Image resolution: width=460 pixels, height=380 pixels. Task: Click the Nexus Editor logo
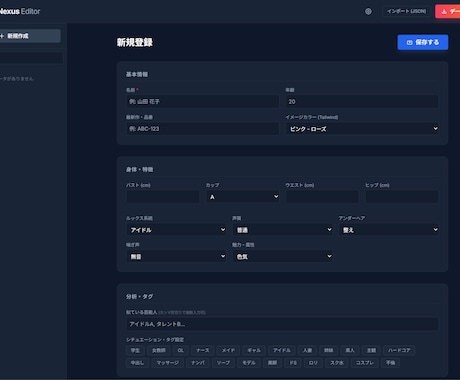click(x=19, y=11)
